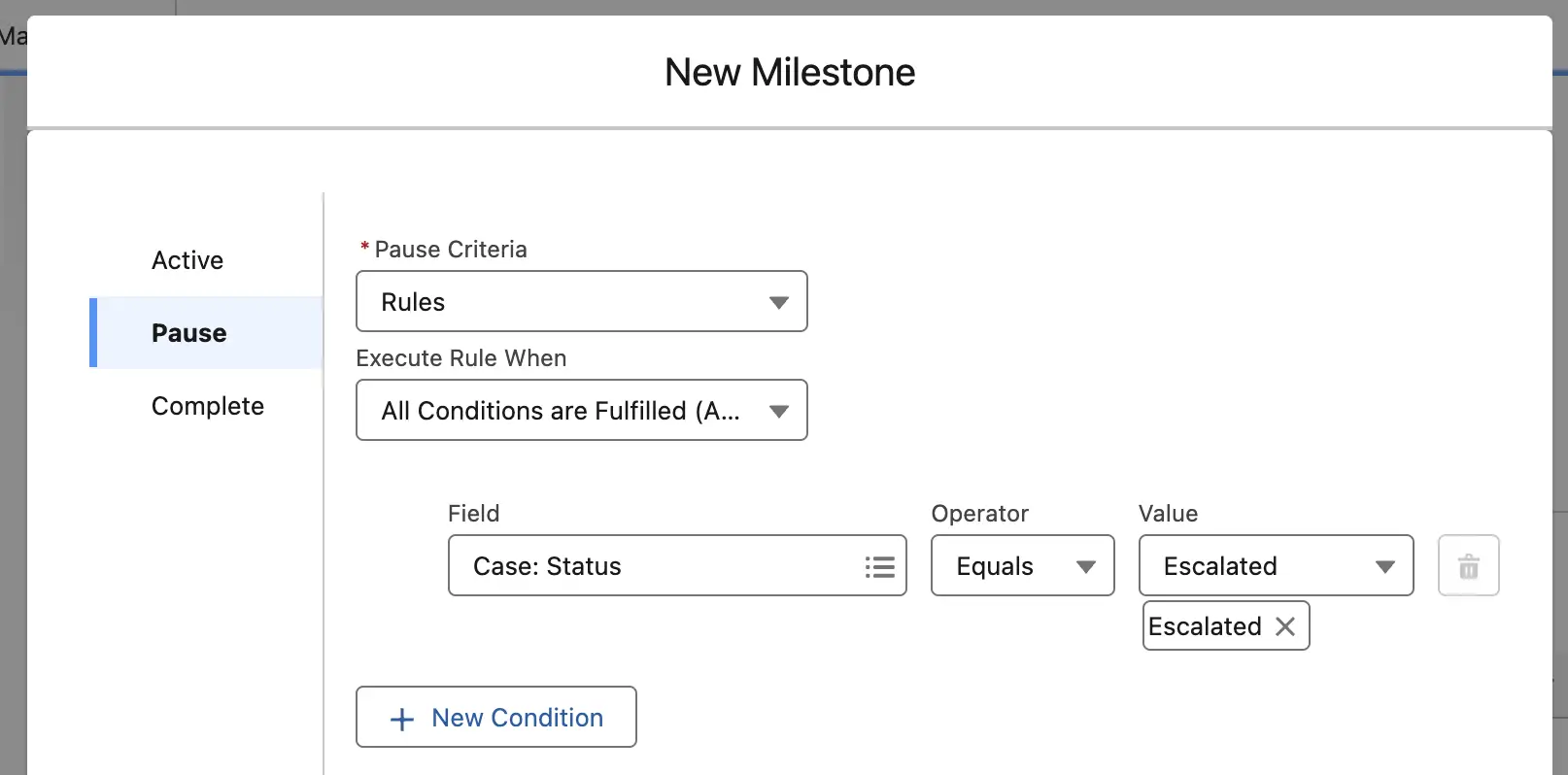Image resolution: width=1568 pixels, height=775 pixels.
Task: Click the Field column label
Action: pyautogui.click(x=474, y=514)
